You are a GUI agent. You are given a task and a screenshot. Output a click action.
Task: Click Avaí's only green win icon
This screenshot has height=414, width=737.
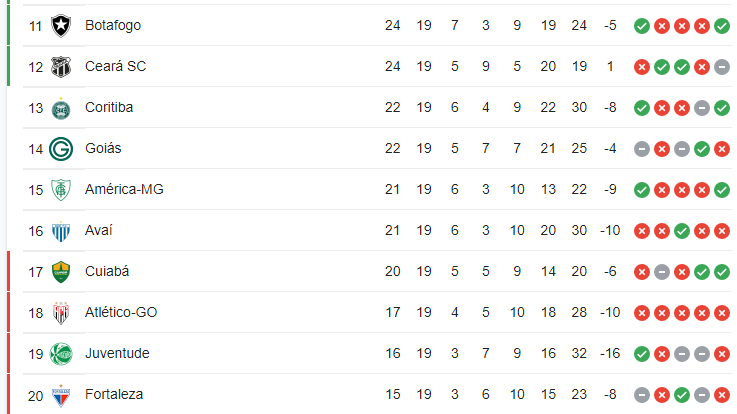pyautogui.click(x=682, y=231)
